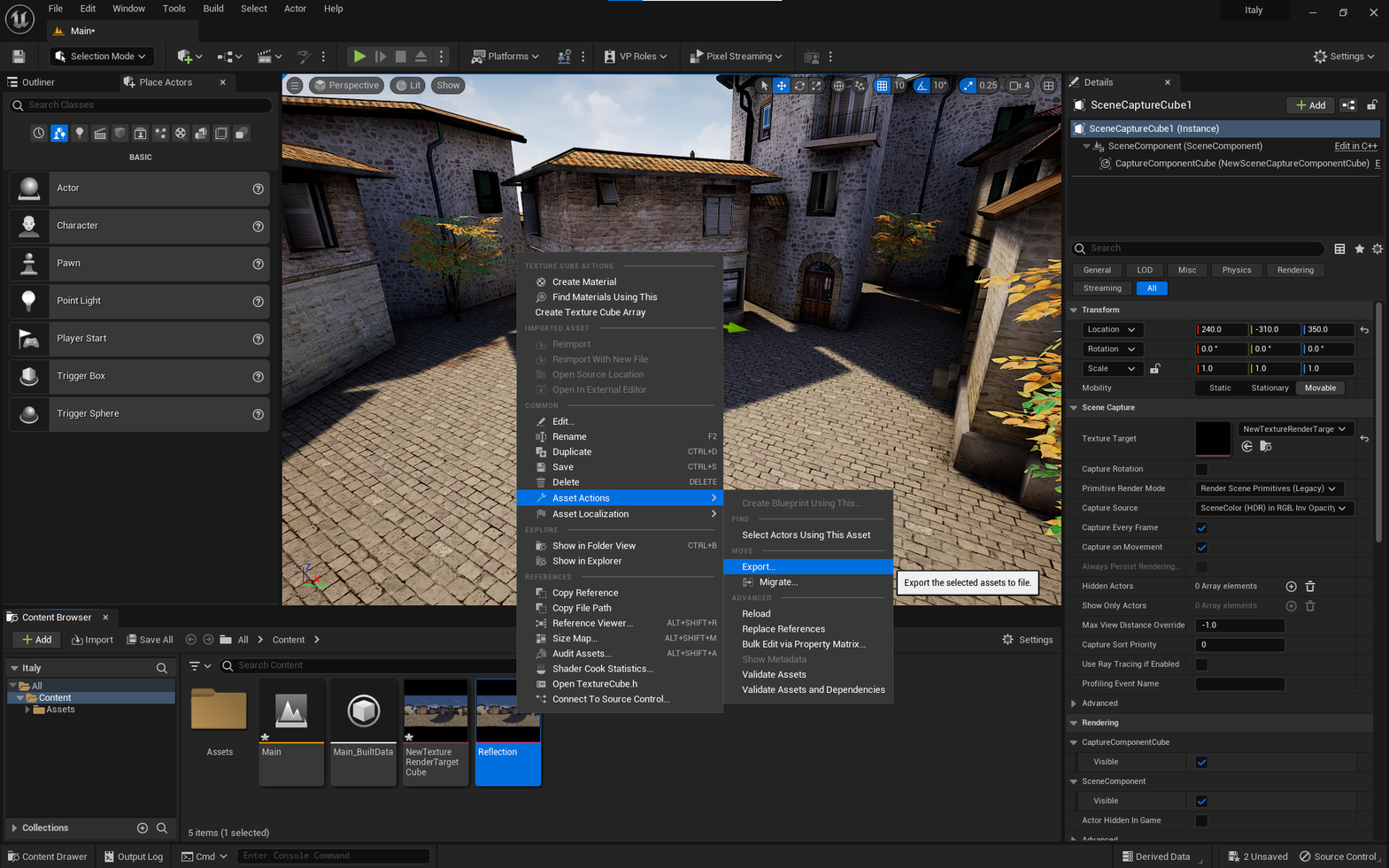Click the black Texture Target swatch
1389x868 pixels.
(x=1212, y=438)
